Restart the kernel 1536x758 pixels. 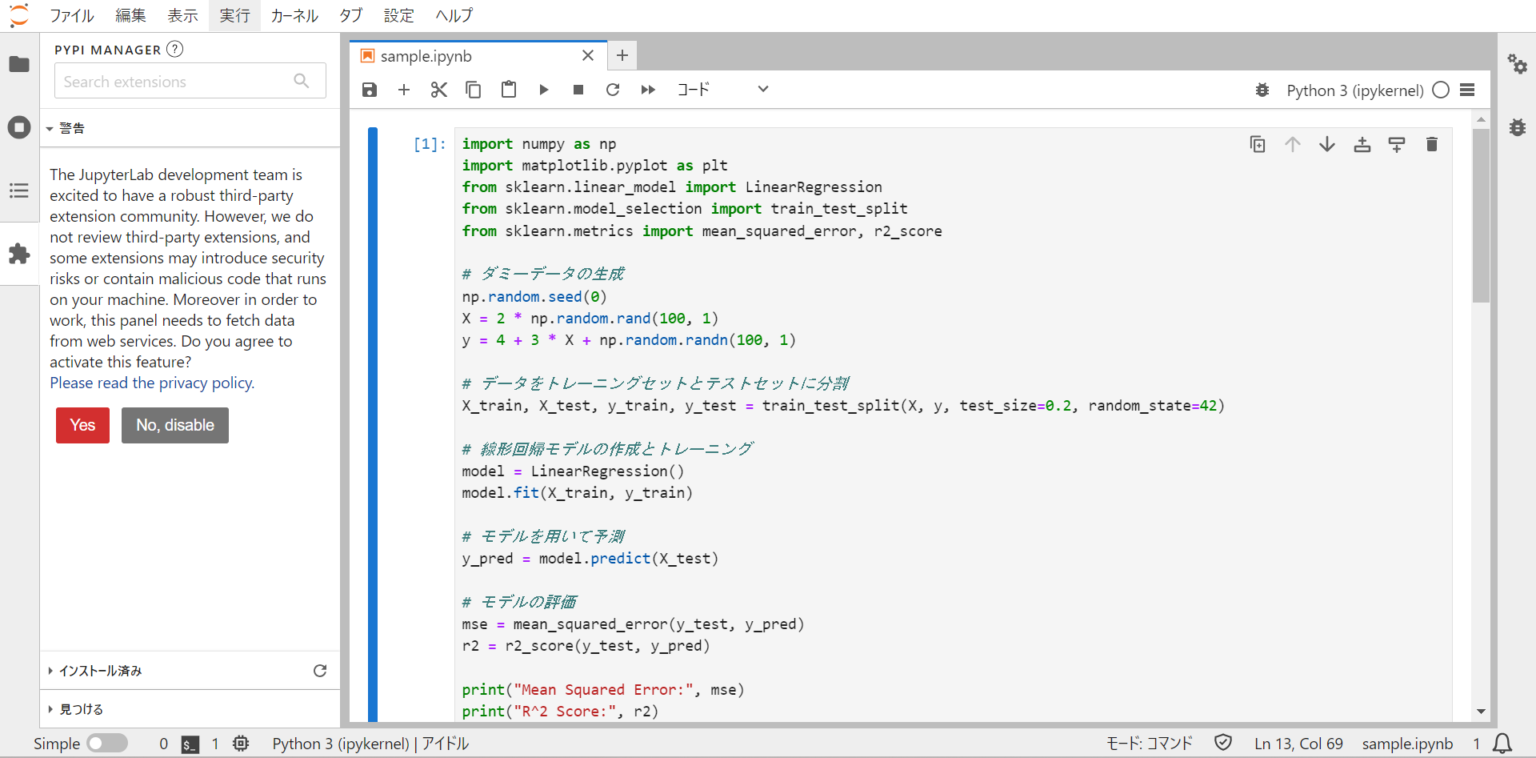(612, 89)
